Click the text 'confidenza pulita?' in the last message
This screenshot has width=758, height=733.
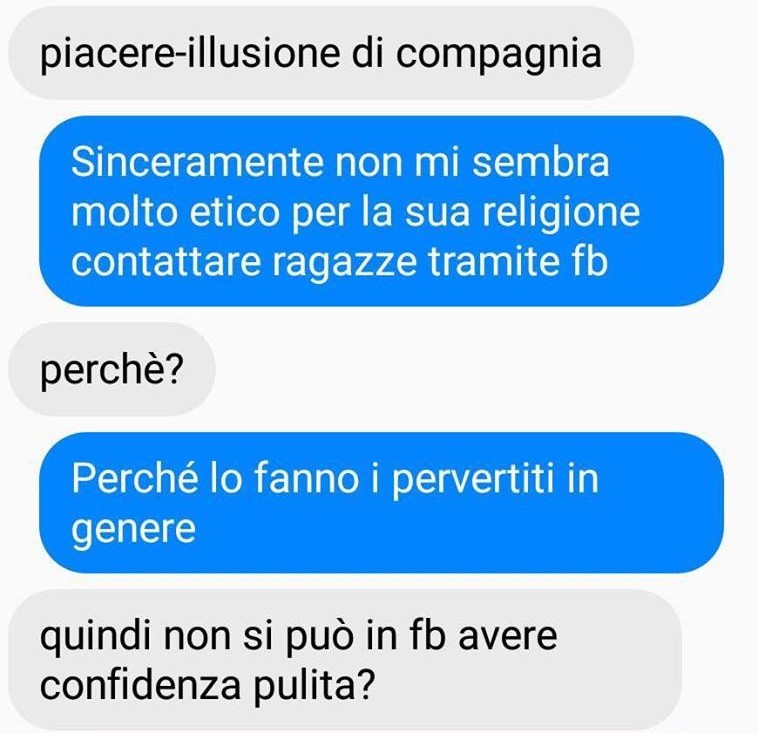[x=207, y=685]
